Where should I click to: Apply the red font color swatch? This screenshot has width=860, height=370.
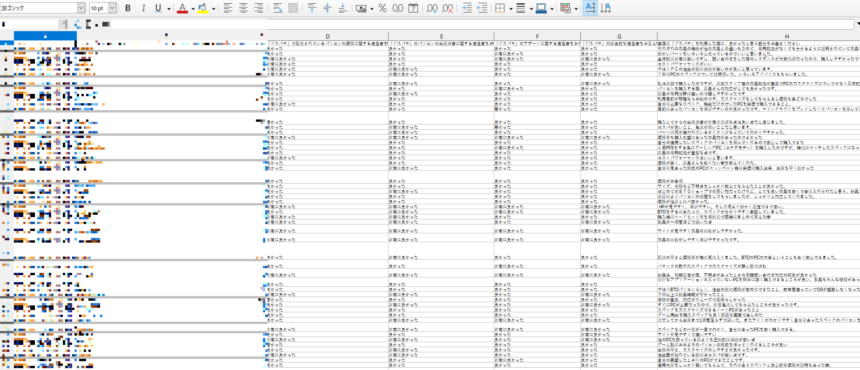(183, 8)
